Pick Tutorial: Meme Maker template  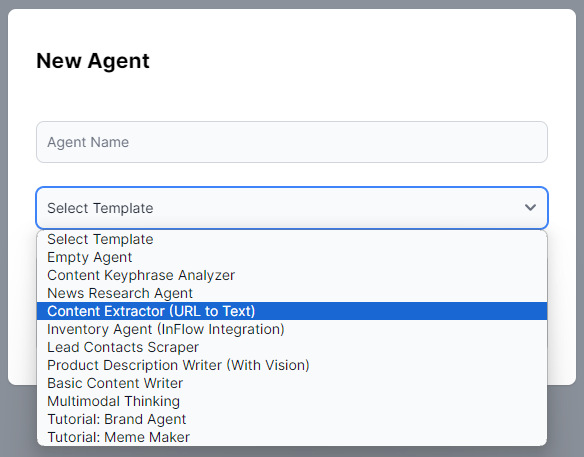pos(292,437)
